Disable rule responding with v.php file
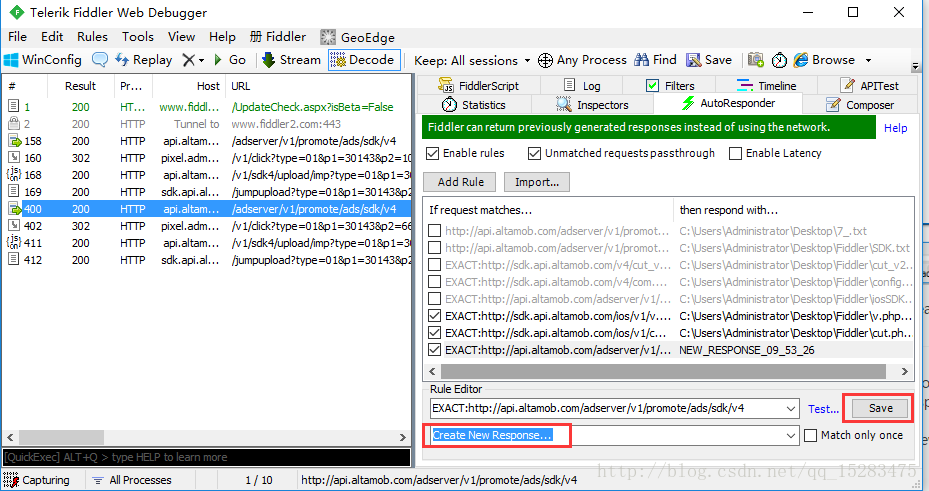The width and height of the screenshot is (929, 491). pos(434,316)
